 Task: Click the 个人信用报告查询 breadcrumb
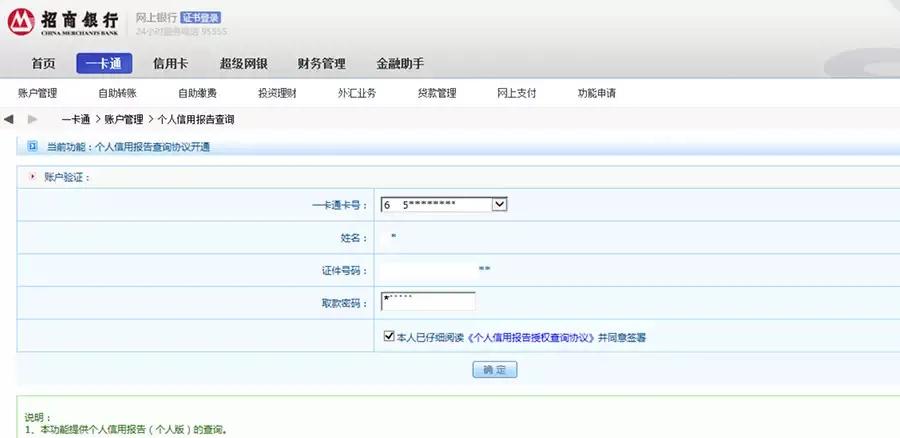pos(196,120)
